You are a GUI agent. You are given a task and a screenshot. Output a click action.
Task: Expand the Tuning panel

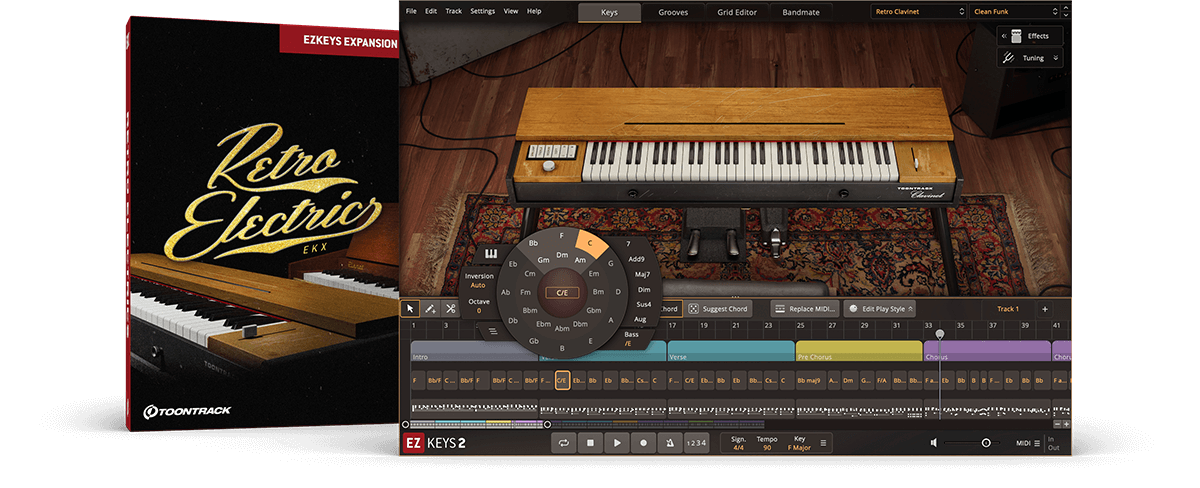coord(1030,58)
